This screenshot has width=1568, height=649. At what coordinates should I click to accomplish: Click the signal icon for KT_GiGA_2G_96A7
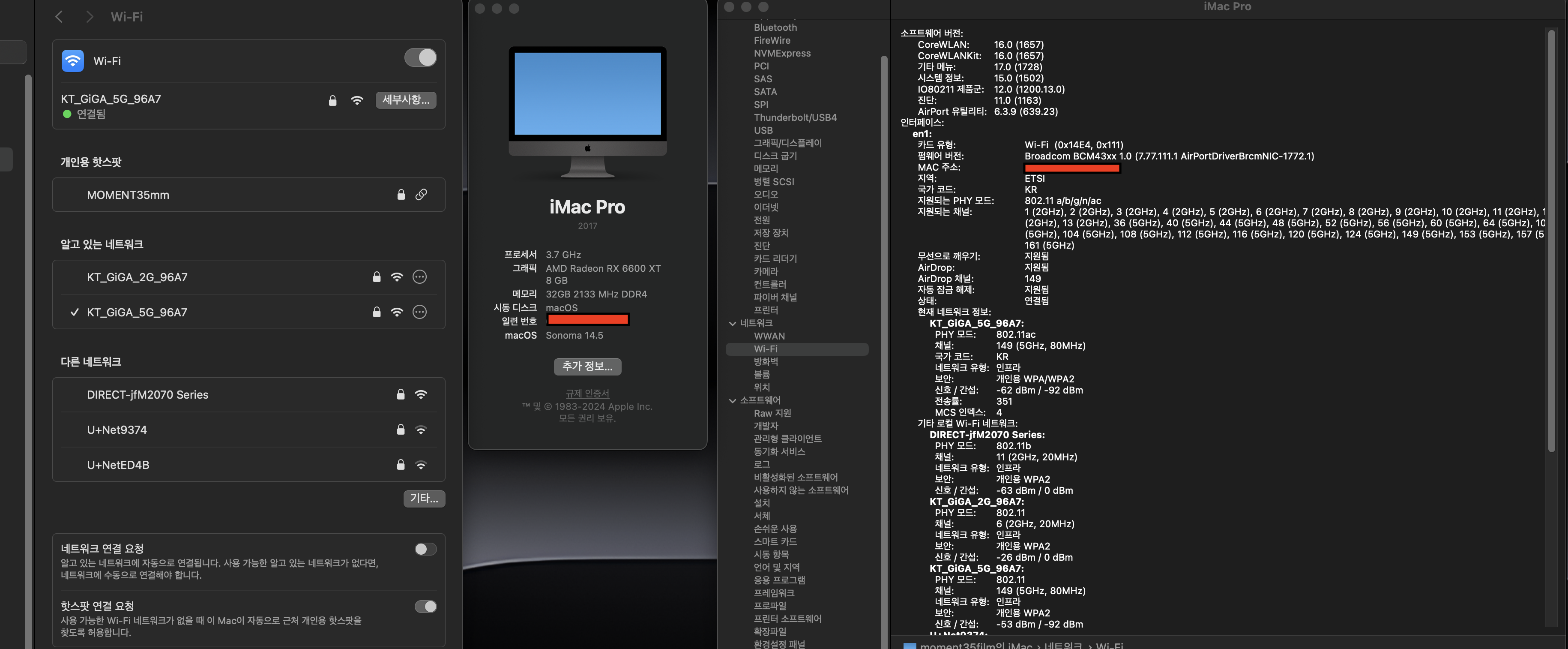(x=397, y=277)
